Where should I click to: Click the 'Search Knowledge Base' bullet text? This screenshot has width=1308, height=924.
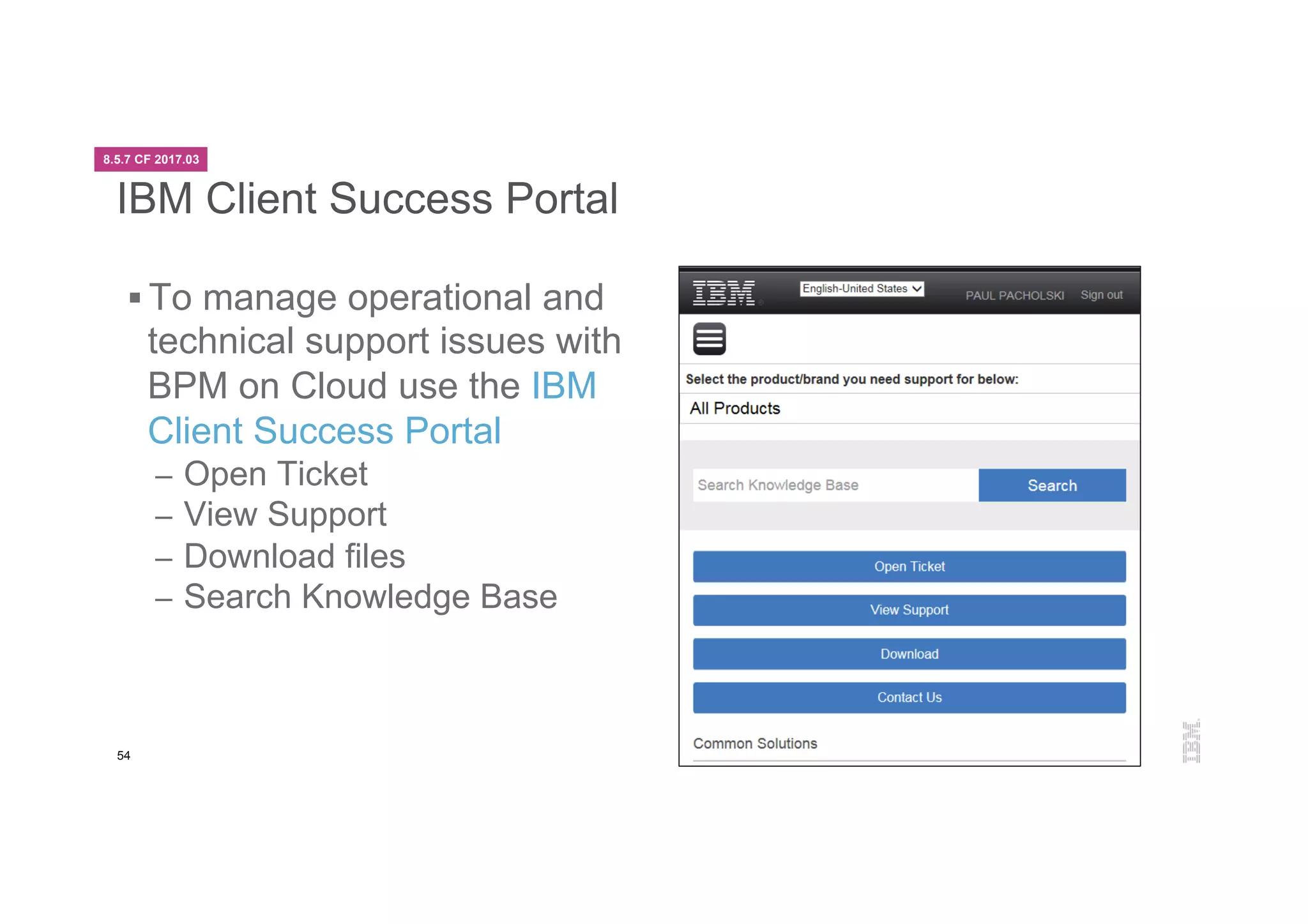(370, 597)
